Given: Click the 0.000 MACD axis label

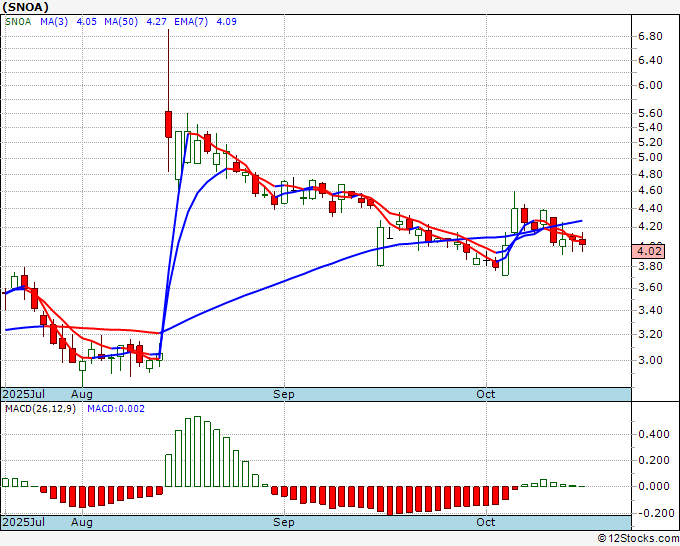Looking at the screenshot, I should pyautogui.click(x=654, y=487).
